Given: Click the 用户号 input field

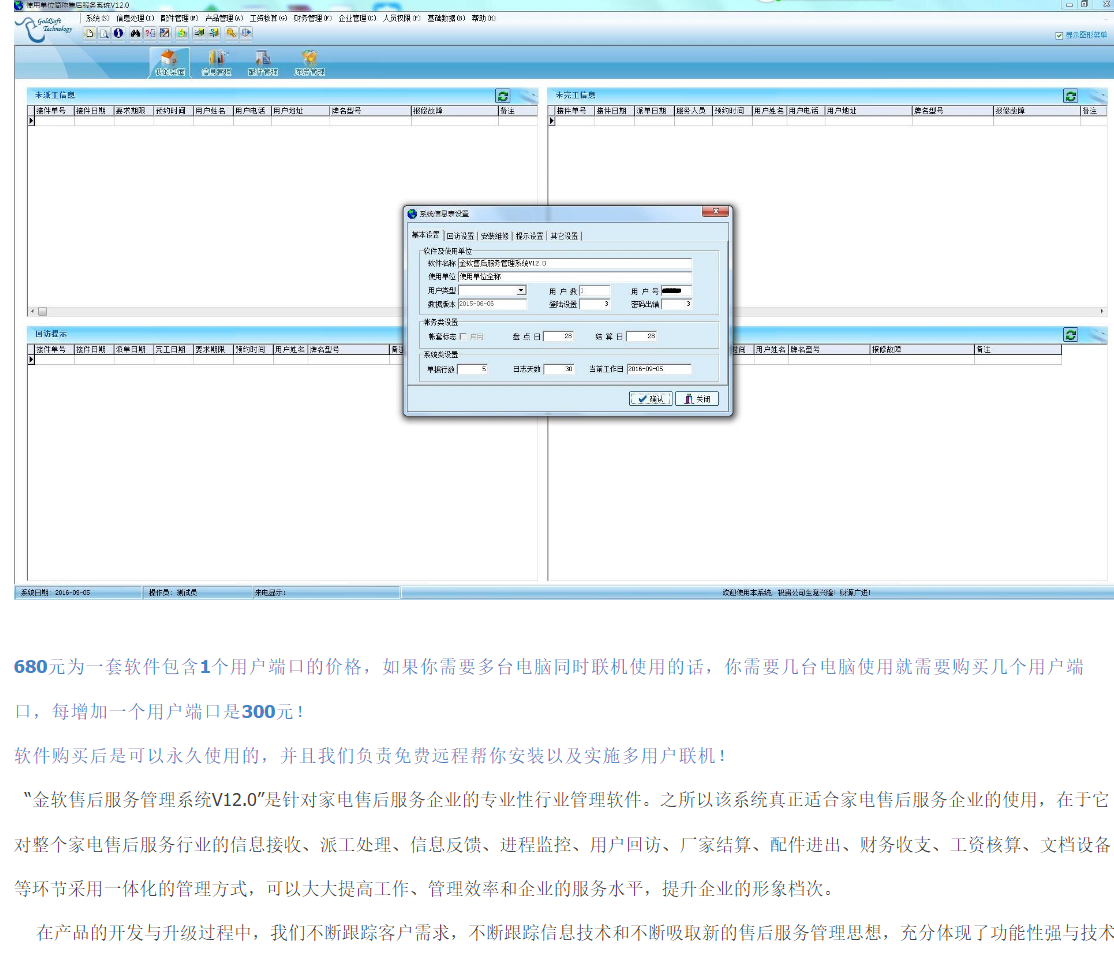Looking at the screenshot, I should point(676,291).
